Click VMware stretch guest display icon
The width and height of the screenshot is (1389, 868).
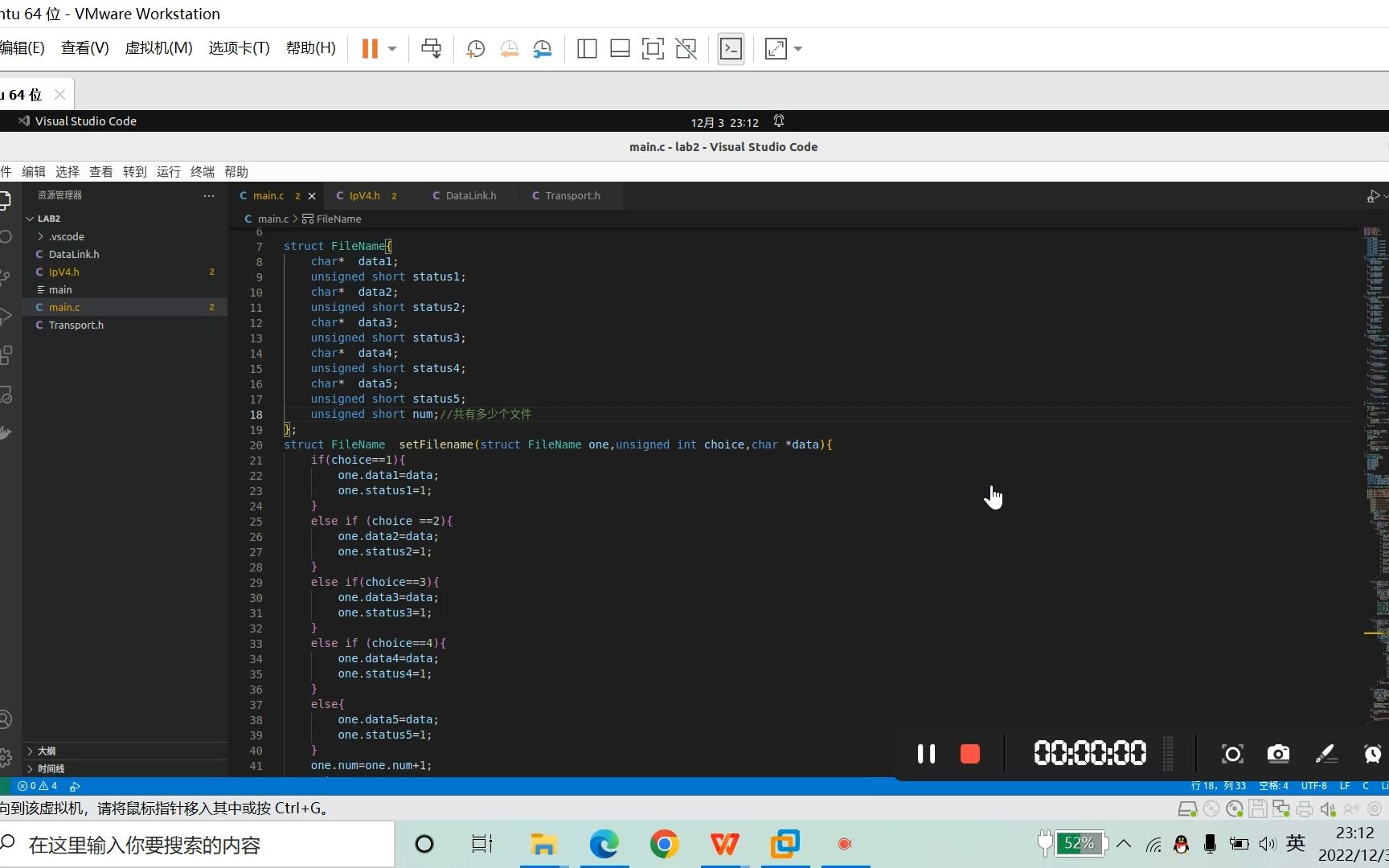[776, 49]
